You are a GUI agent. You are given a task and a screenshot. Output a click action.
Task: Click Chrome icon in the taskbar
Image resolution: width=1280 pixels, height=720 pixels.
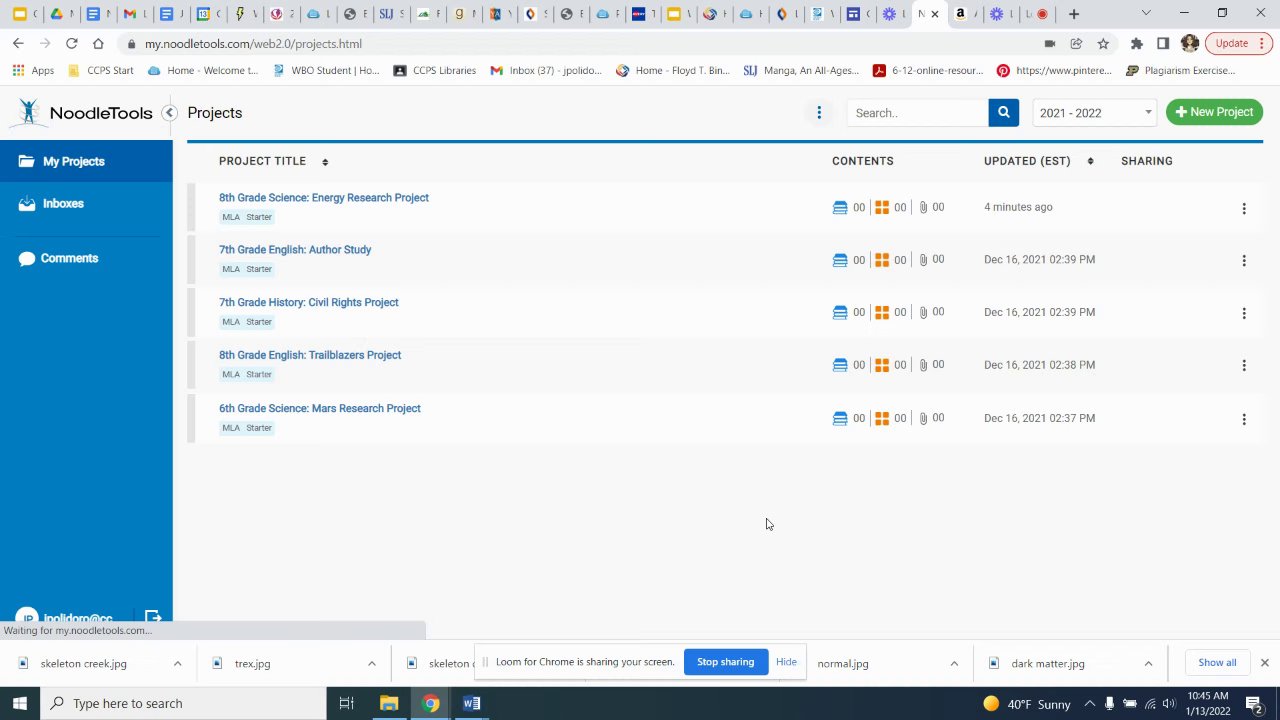(430, 703)
